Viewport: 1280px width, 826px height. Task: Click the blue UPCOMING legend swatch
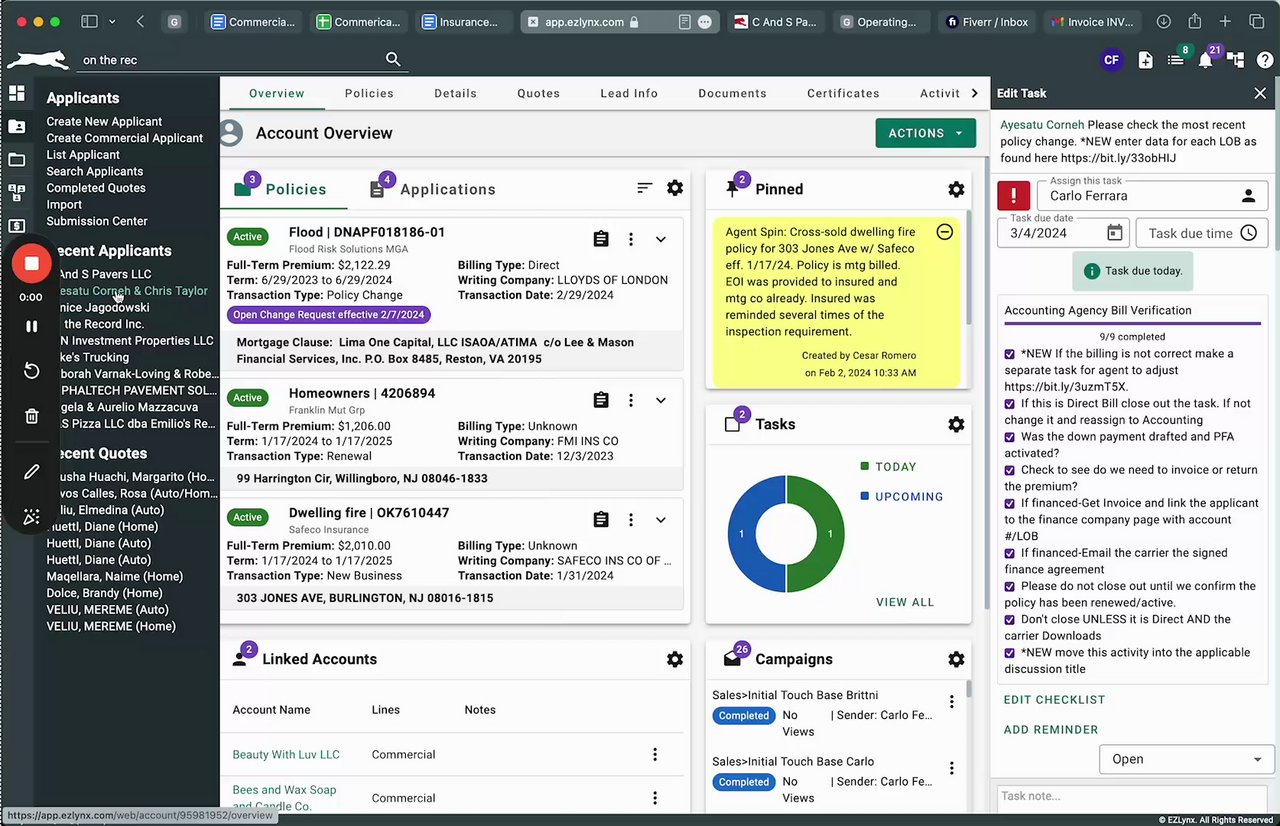tap(865, 496)
